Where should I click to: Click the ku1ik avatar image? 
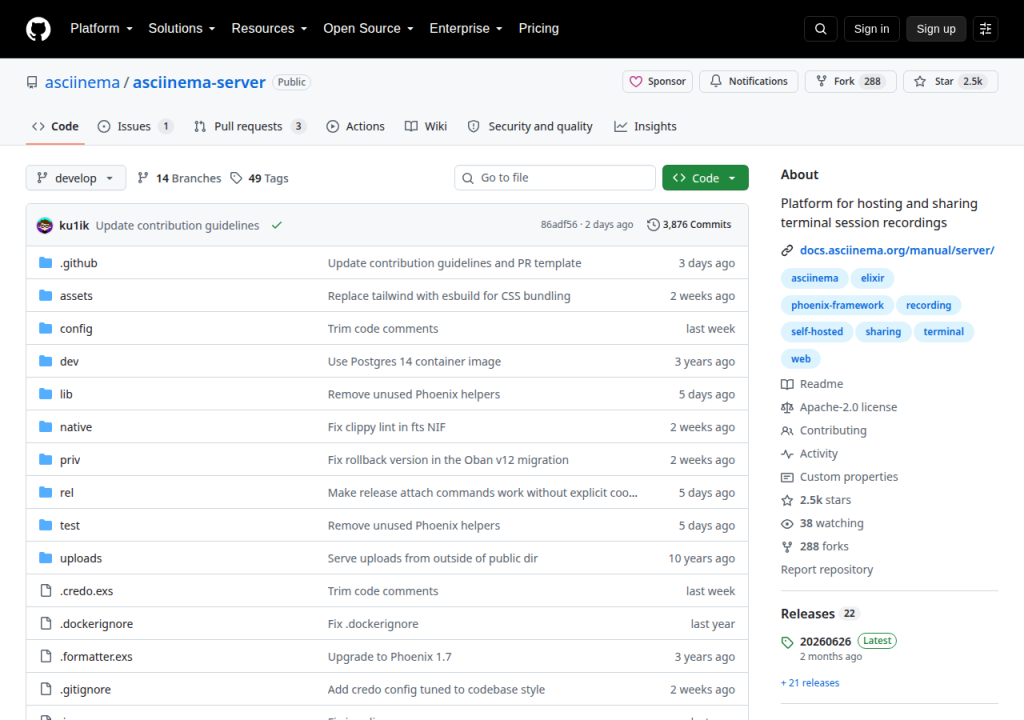pos(44,225)
